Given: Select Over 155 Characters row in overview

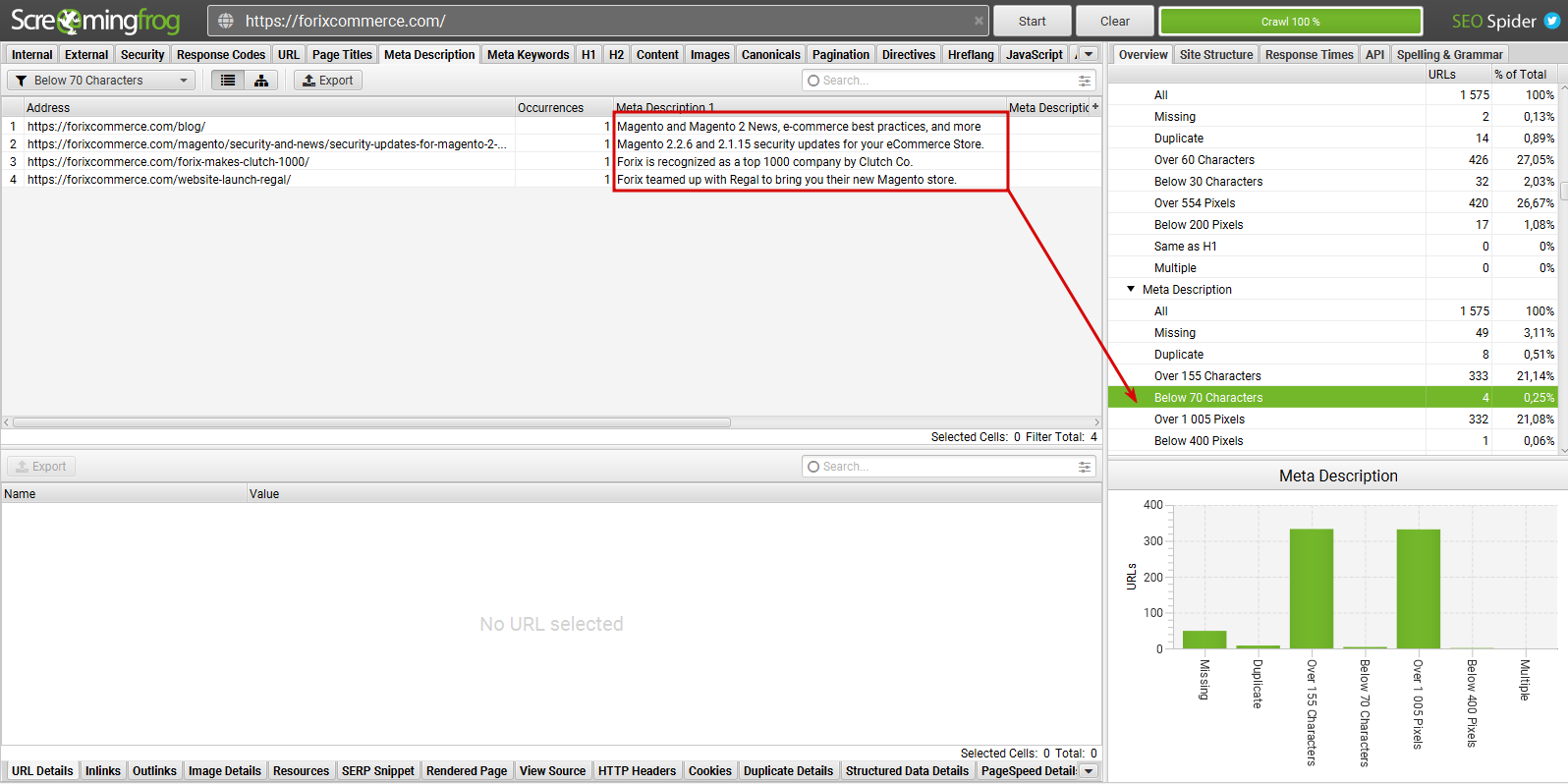Looking at the screenshot, I should (x=1207, y=376).
